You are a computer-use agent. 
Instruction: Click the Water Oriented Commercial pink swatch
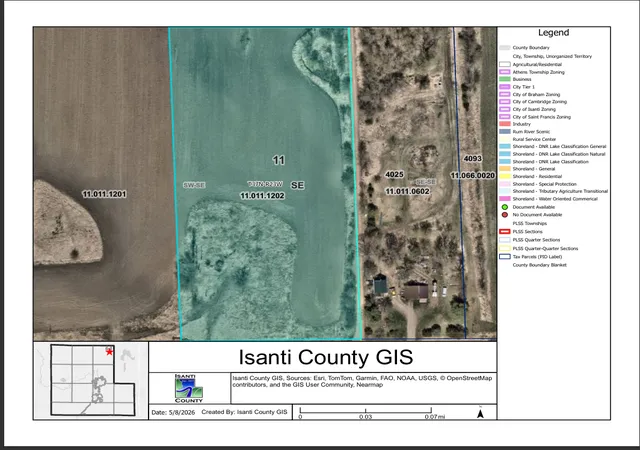[505, 199]
